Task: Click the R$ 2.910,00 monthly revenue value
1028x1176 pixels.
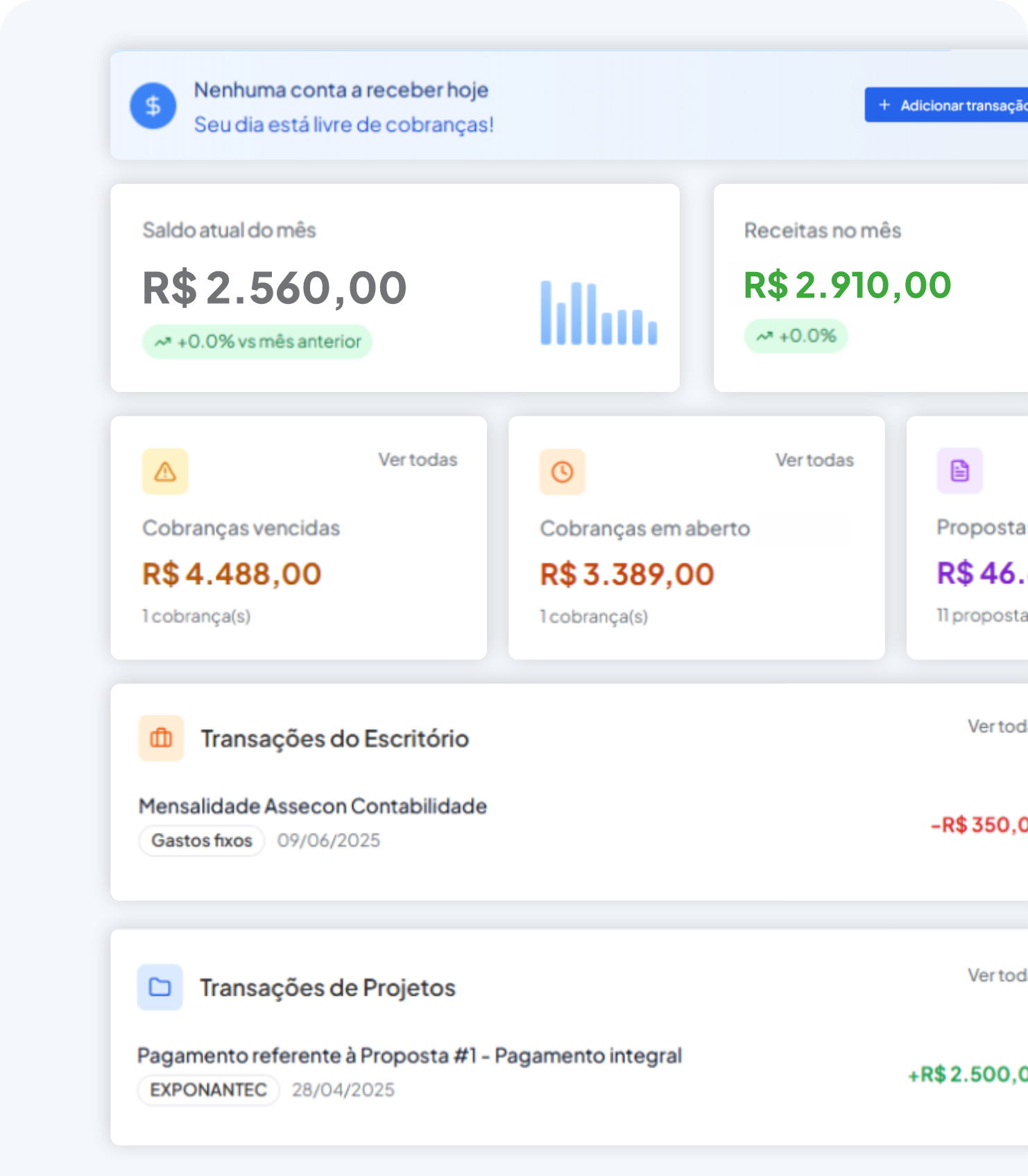Action: pos(847,285)
